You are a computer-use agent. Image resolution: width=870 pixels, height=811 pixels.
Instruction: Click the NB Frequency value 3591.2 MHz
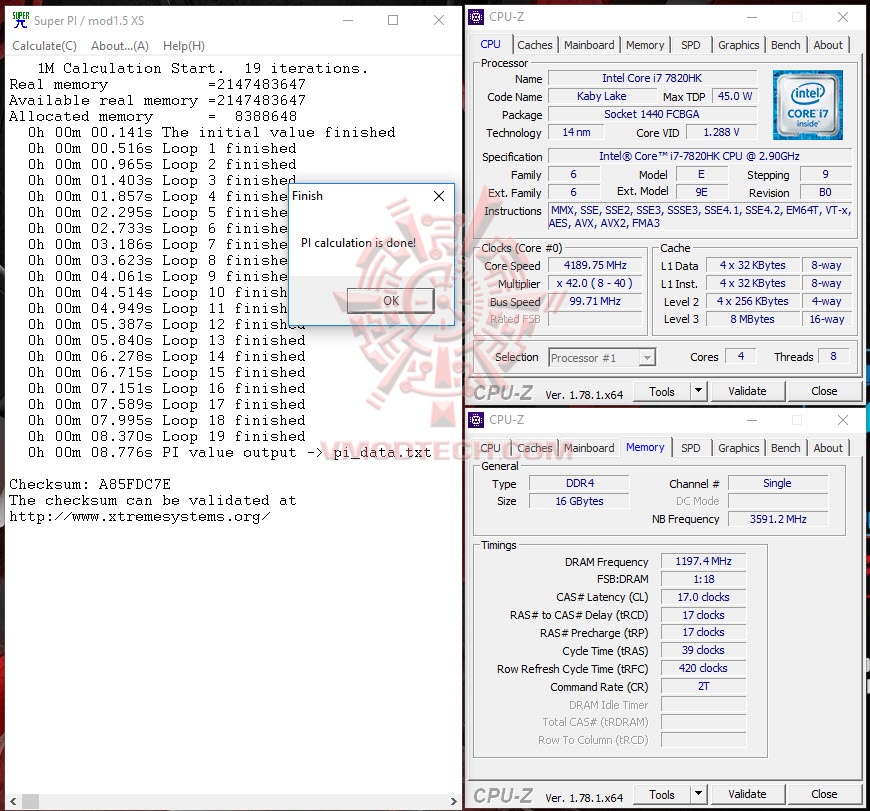click(778, 519)
